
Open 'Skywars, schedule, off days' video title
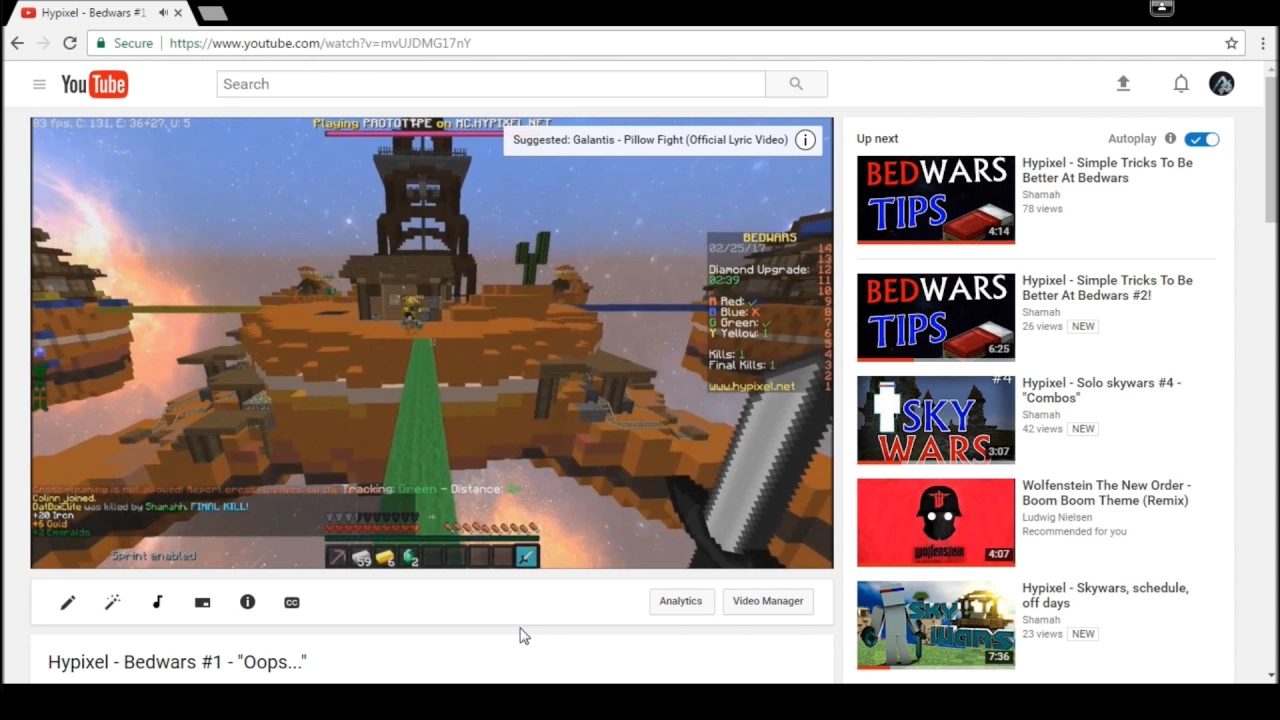pos(1105,595)
